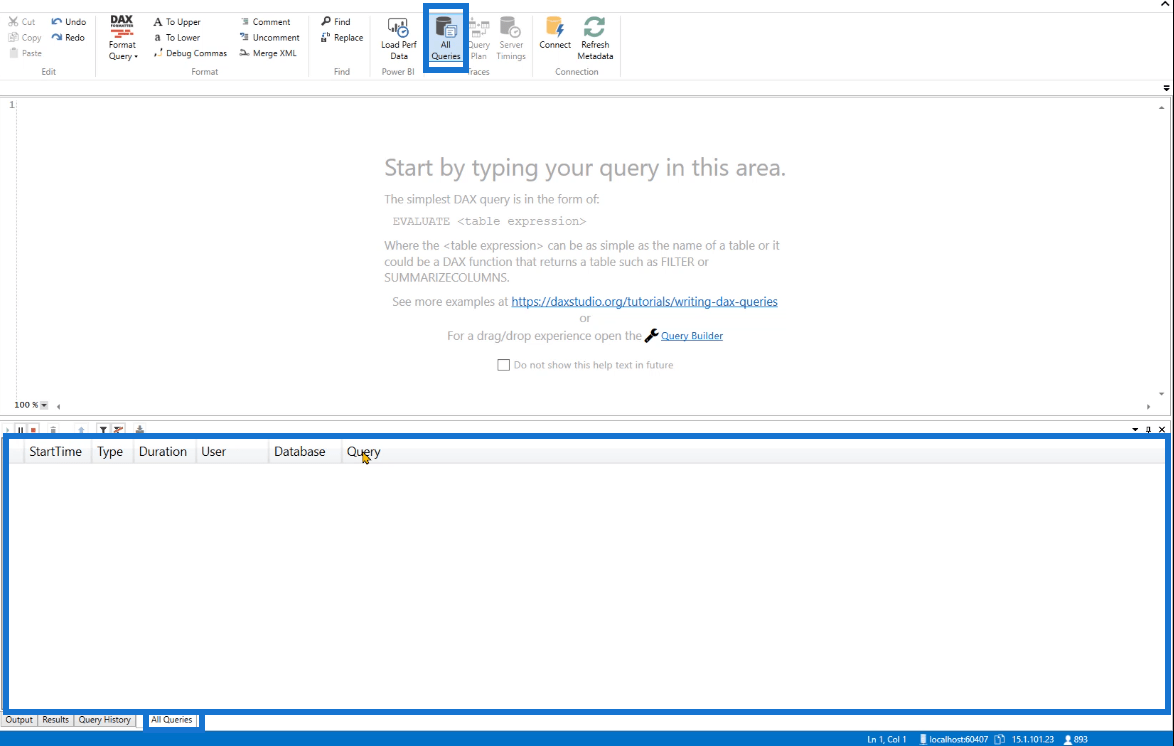1174x746 pixels.
Task: Click the editor scroll-down arrow
Action: pyautogui.click(x=1161, y=394)
